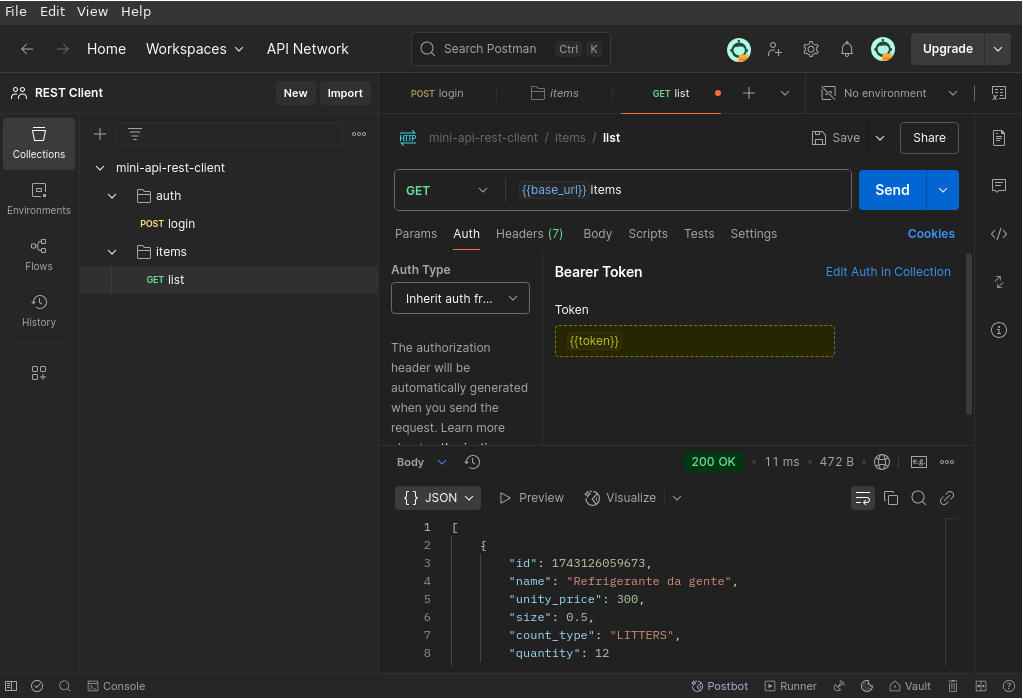
Task: Click the blue Send button
Action: click(892, 190)
